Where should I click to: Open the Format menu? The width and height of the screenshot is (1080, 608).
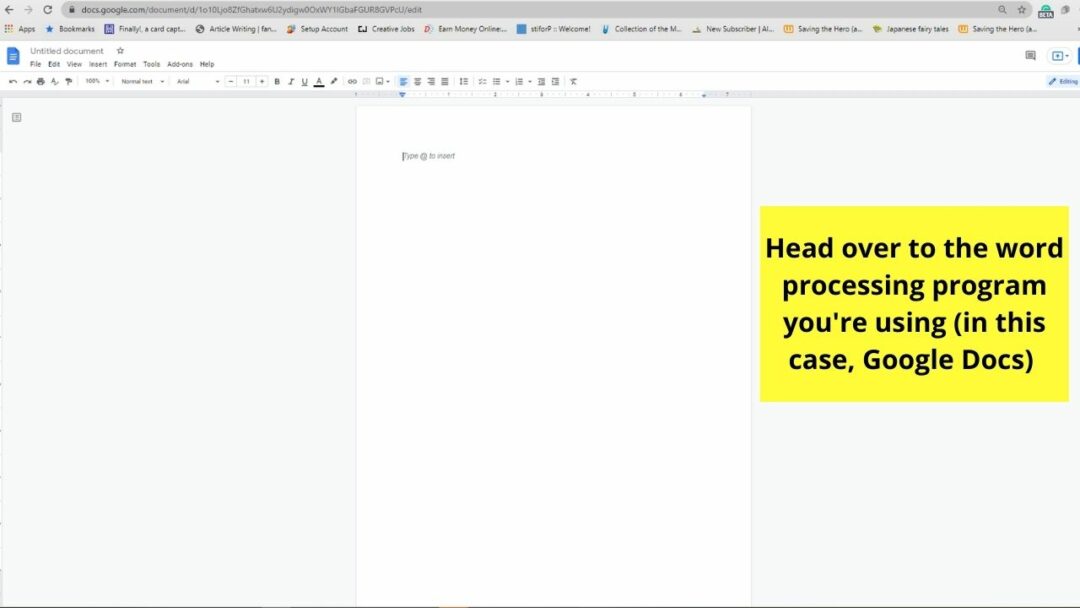125,64
